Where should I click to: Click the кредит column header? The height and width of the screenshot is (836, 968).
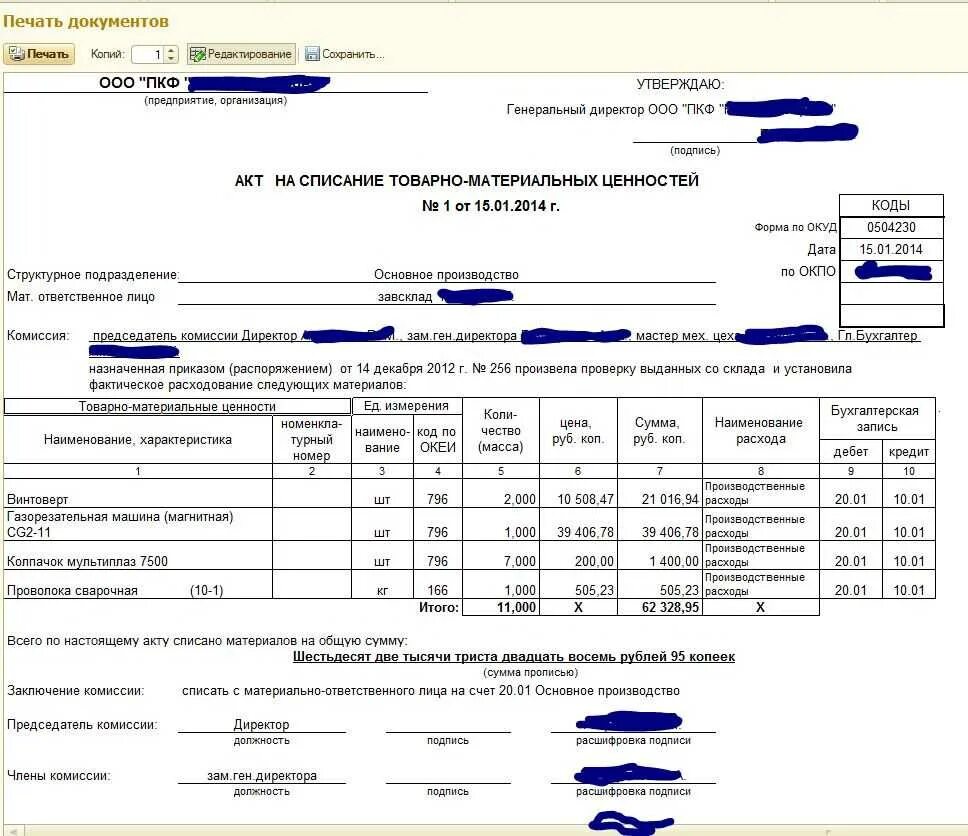[909, 451]
